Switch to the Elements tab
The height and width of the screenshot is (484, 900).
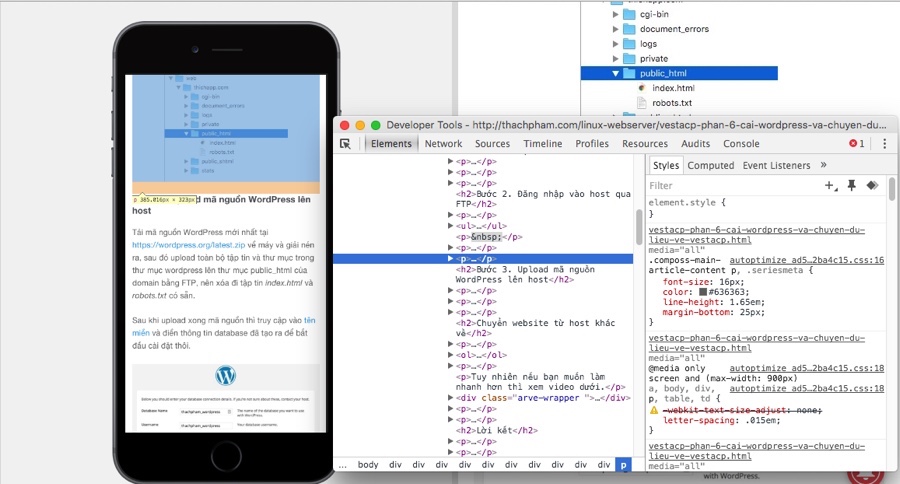391,144
